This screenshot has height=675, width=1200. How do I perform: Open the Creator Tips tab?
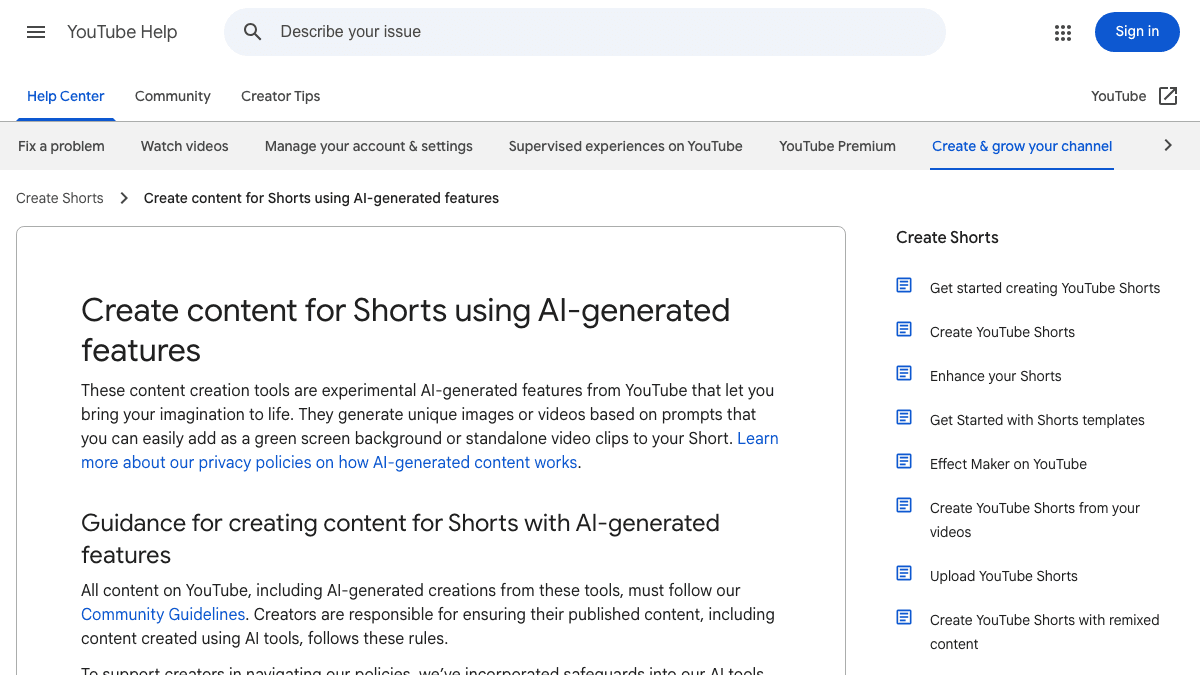tap(281, 97)
